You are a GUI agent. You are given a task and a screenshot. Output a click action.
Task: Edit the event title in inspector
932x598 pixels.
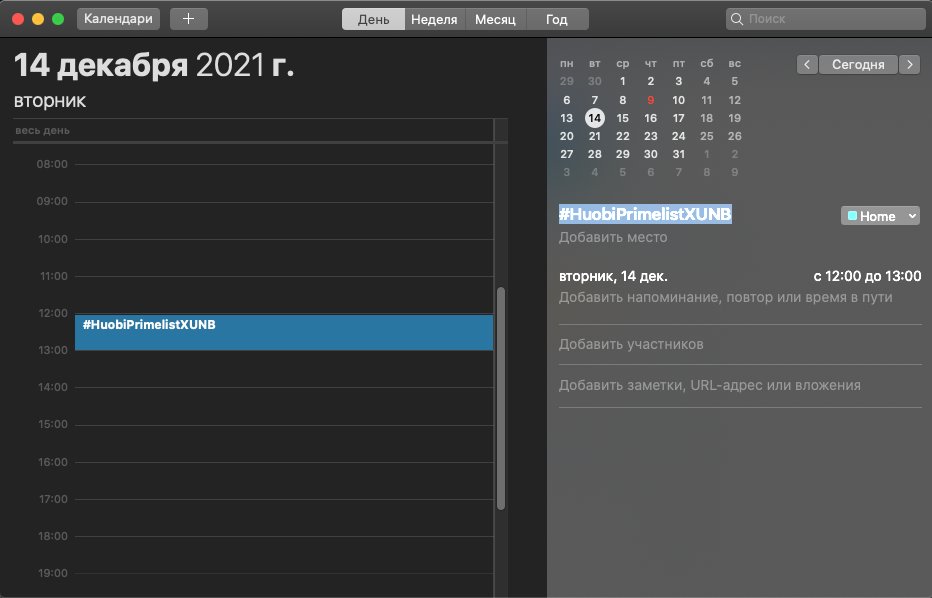645,214
